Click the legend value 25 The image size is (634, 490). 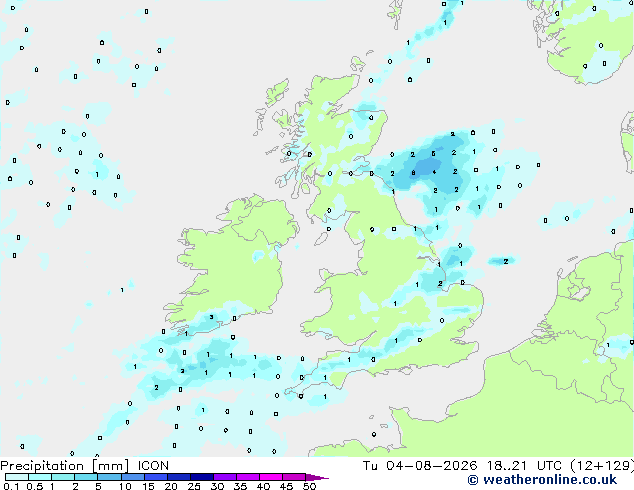[194, 486]
